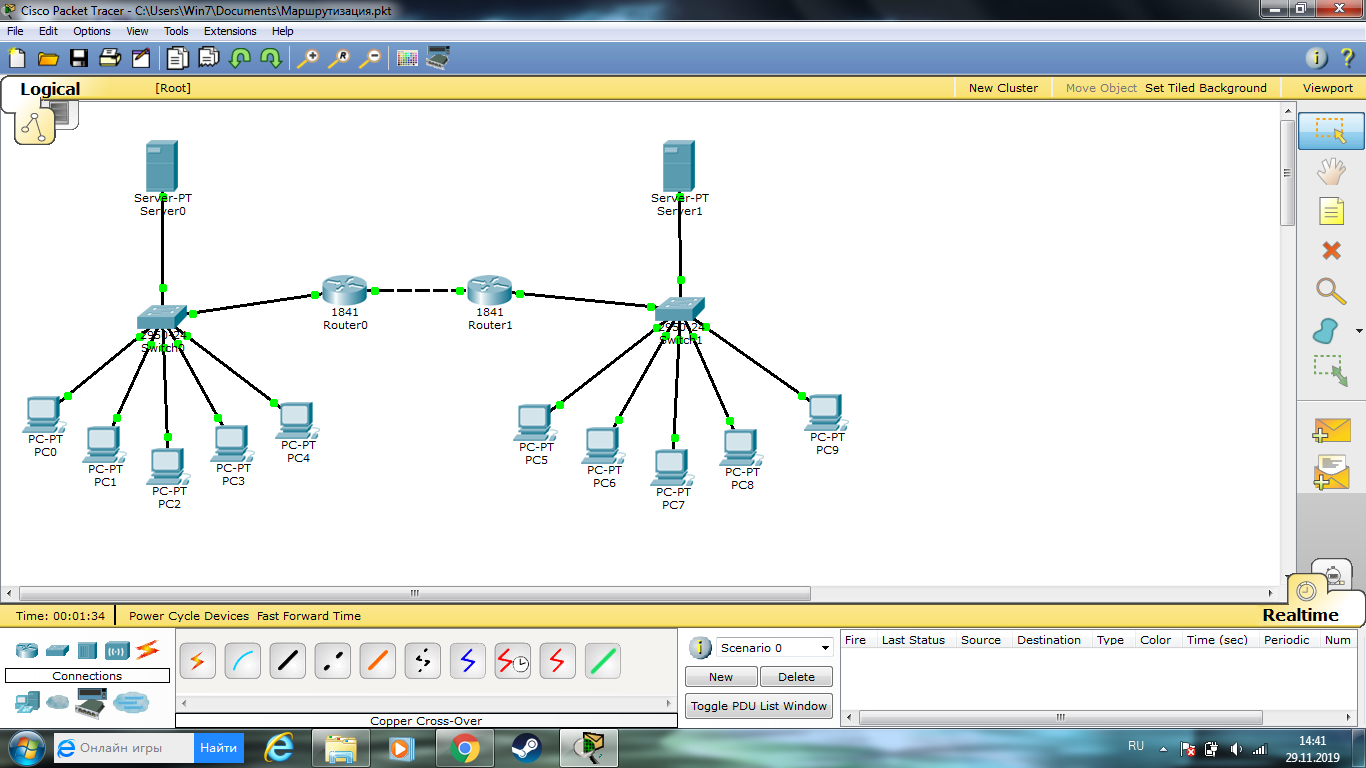Image resolution: width=1366 pixels, height=768 pixels.
Task: Open a file using the folder icon
Action: tap(47, 58)
